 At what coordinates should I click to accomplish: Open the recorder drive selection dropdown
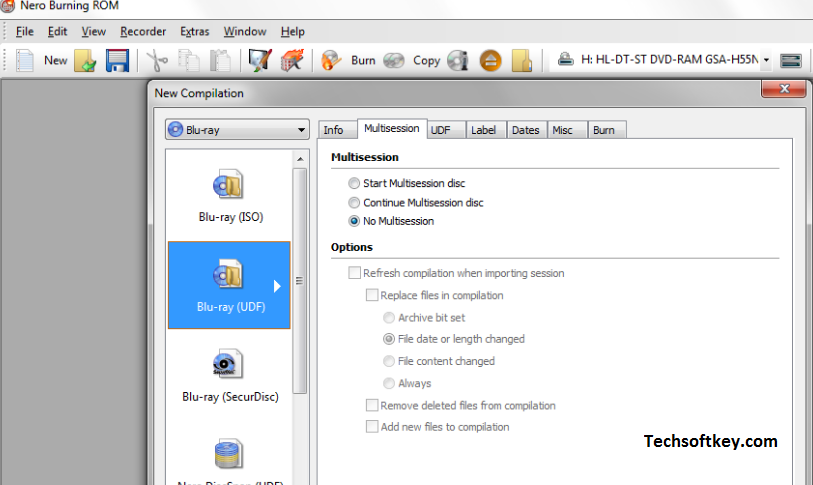tap(766, 60)
